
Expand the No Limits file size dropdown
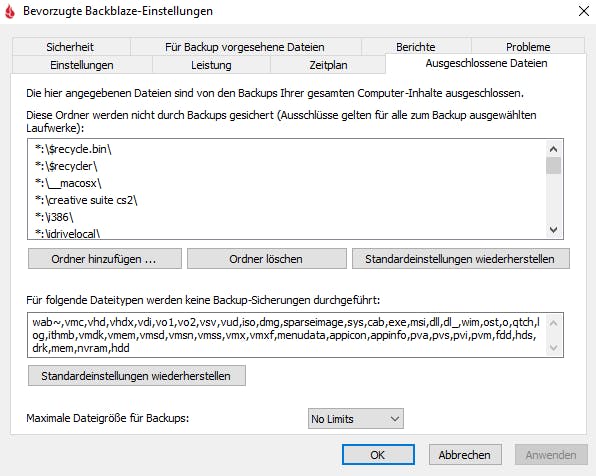[x=356, y=419]
